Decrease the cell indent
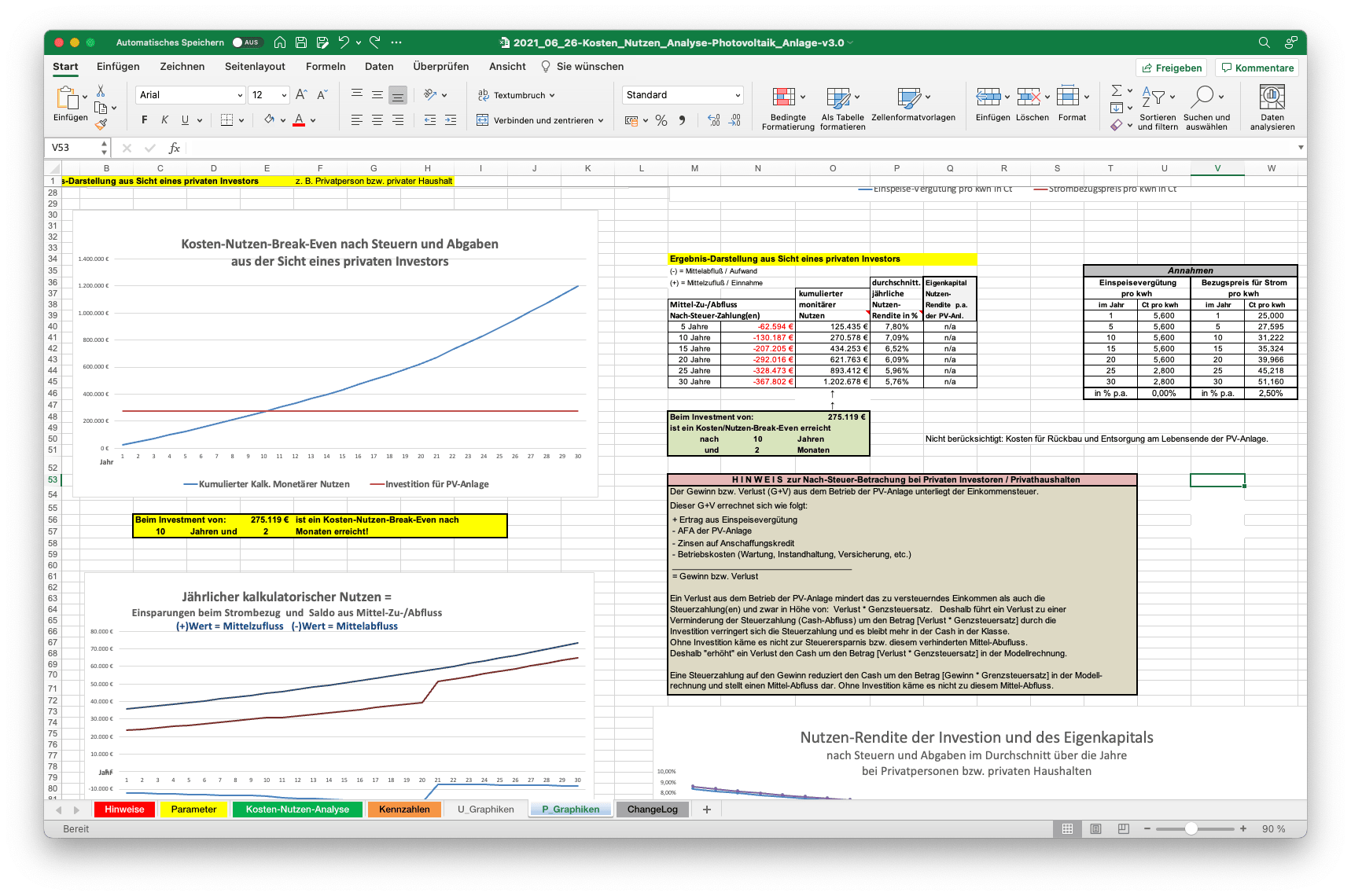 (430, 120)
